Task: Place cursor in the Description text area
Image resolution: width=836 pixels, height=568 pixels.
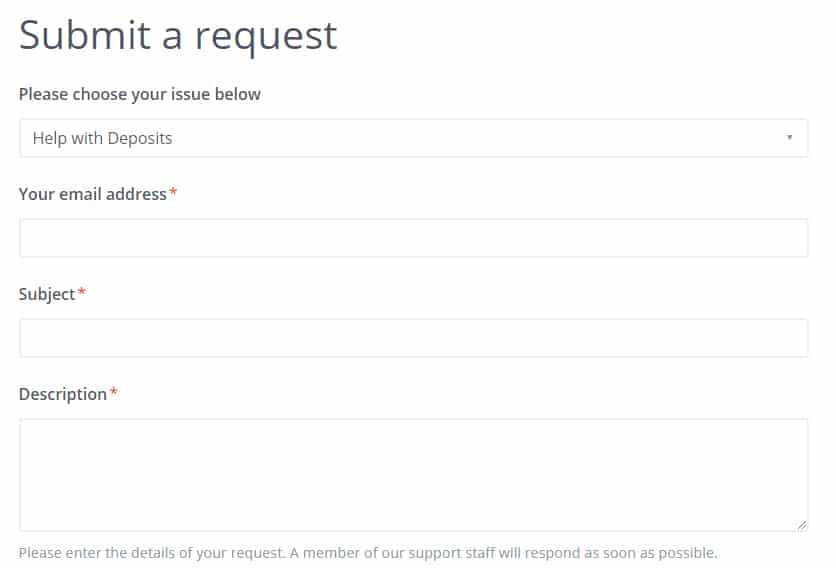Action: click(x=413, y=474)
